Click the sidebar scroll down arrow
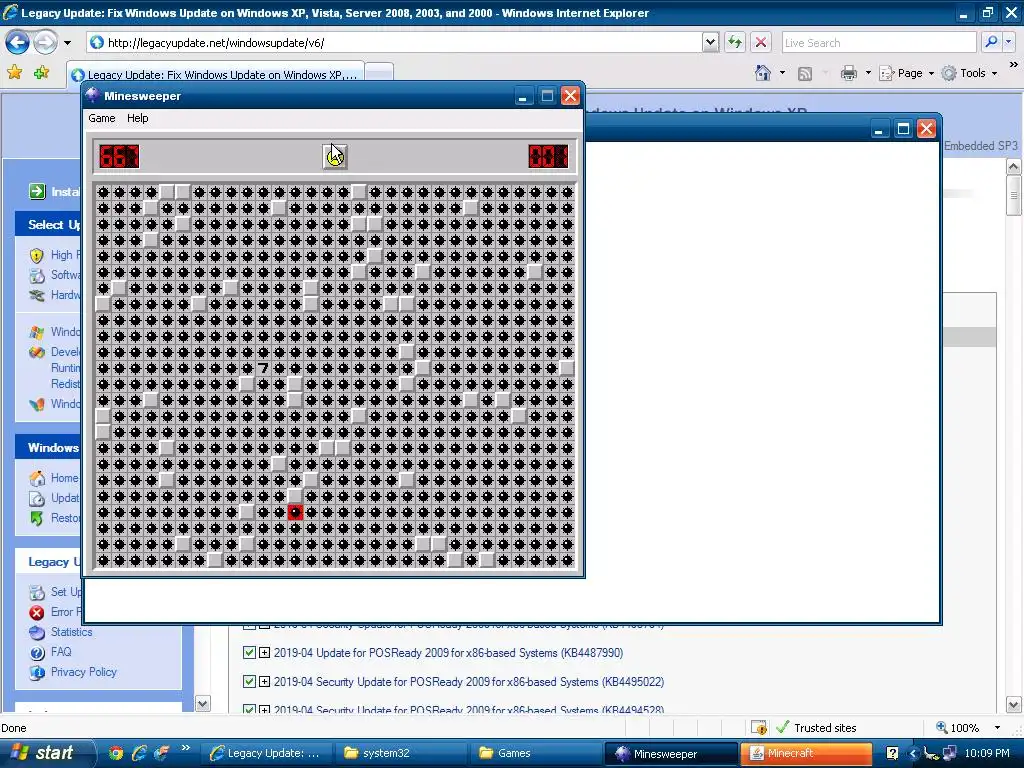Image resolution: width=1024 pixels, height=768 pixels. tap(203, 704)
